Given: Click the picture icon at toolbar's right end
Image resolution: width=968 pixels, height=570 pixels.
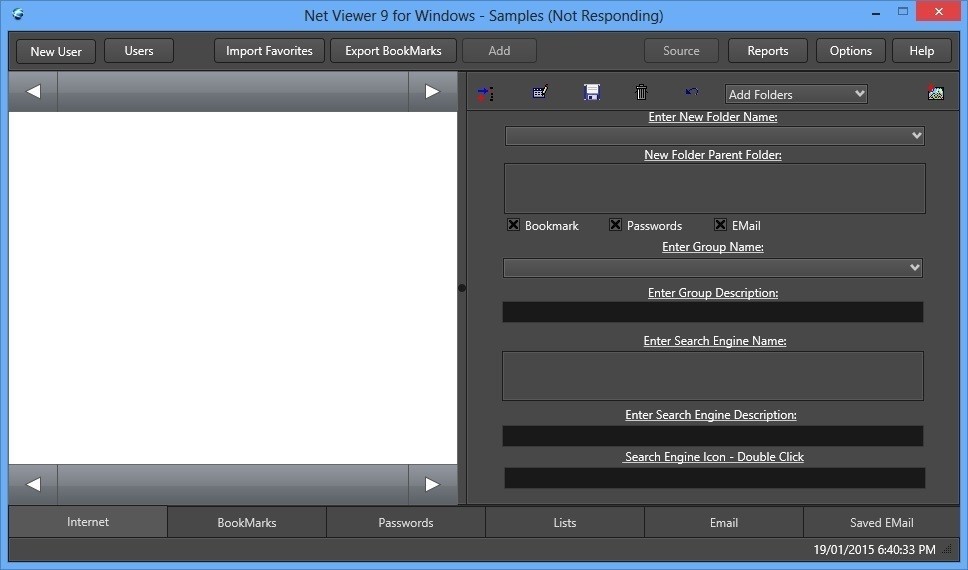Looking at the screenshot, I should 935,93.
